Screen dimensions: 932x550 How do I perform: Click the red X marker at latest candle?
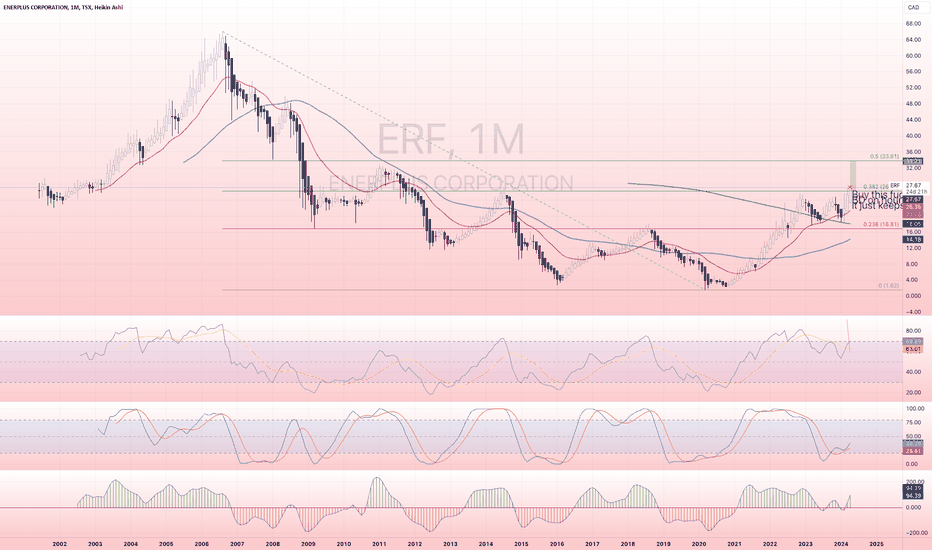pyautogui.click(x=850, y=188)
